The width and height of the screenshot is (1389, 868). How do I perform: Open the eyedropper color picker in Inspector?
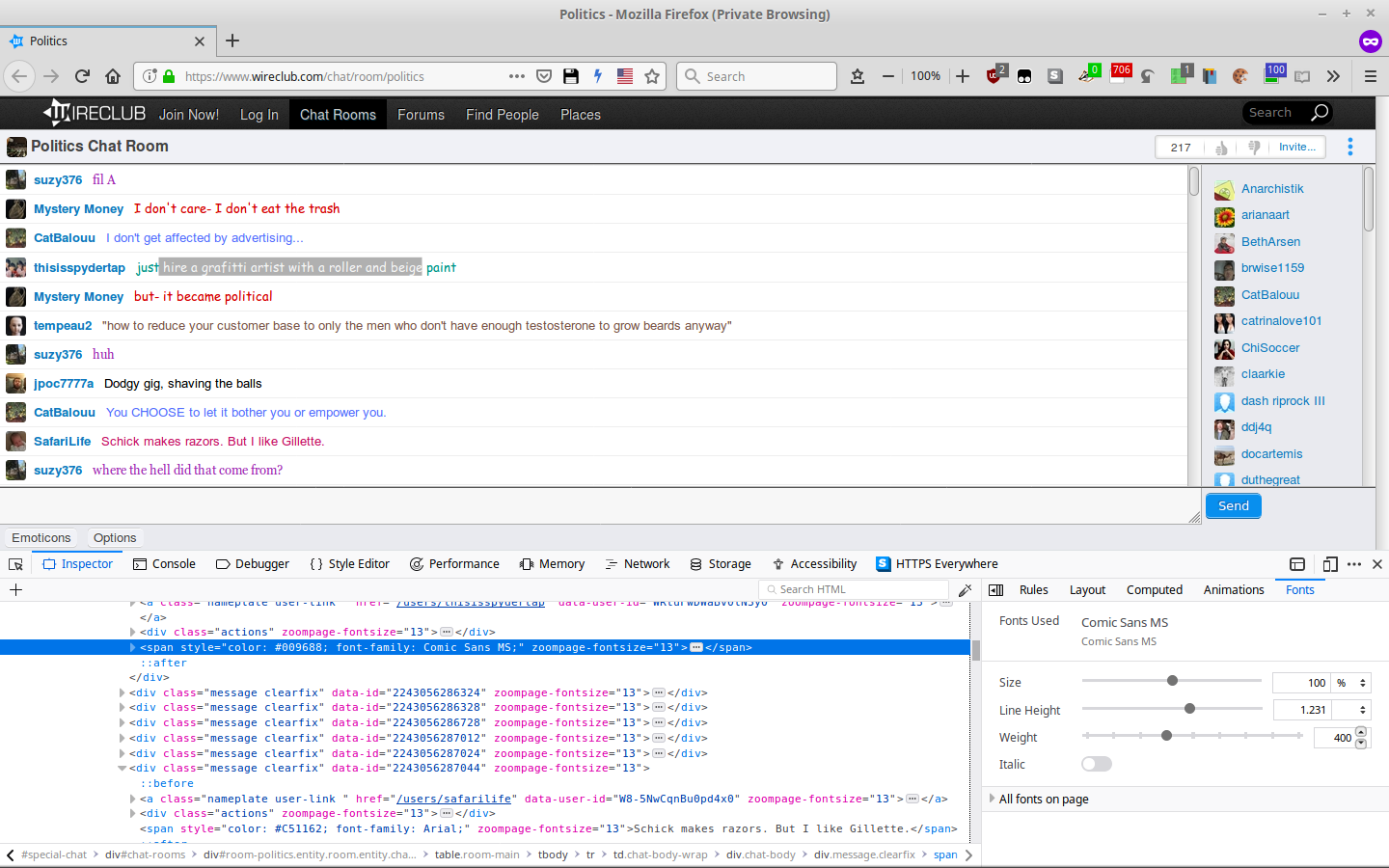pos(965,590)
